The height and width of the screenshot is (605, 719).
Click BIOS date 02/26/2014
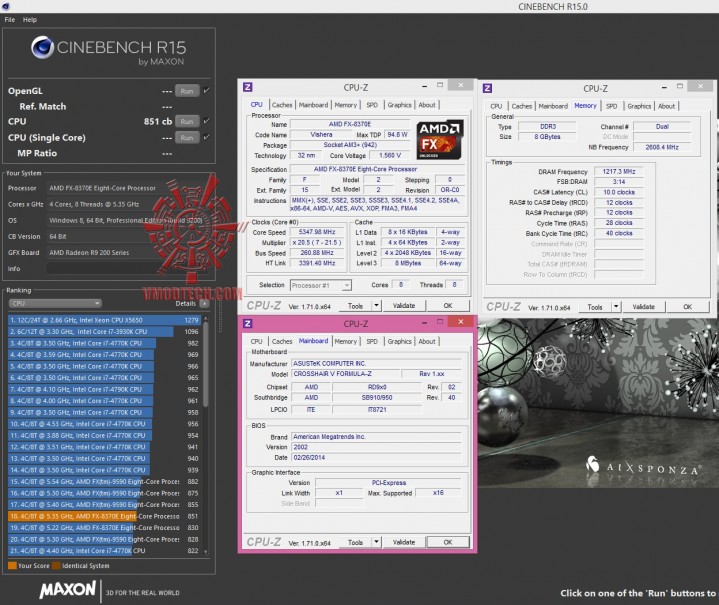click(x=376, y=457)
